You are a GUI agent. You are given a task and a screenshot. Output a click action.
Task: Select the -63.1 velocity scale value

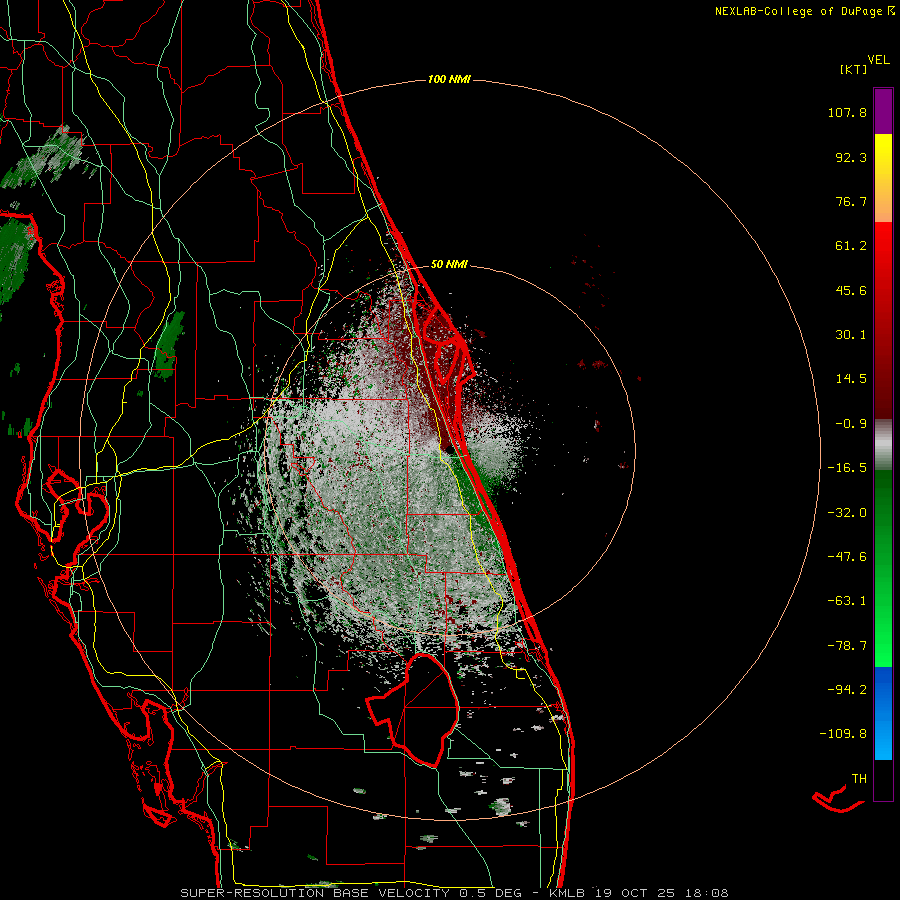(x=847, y=601)
